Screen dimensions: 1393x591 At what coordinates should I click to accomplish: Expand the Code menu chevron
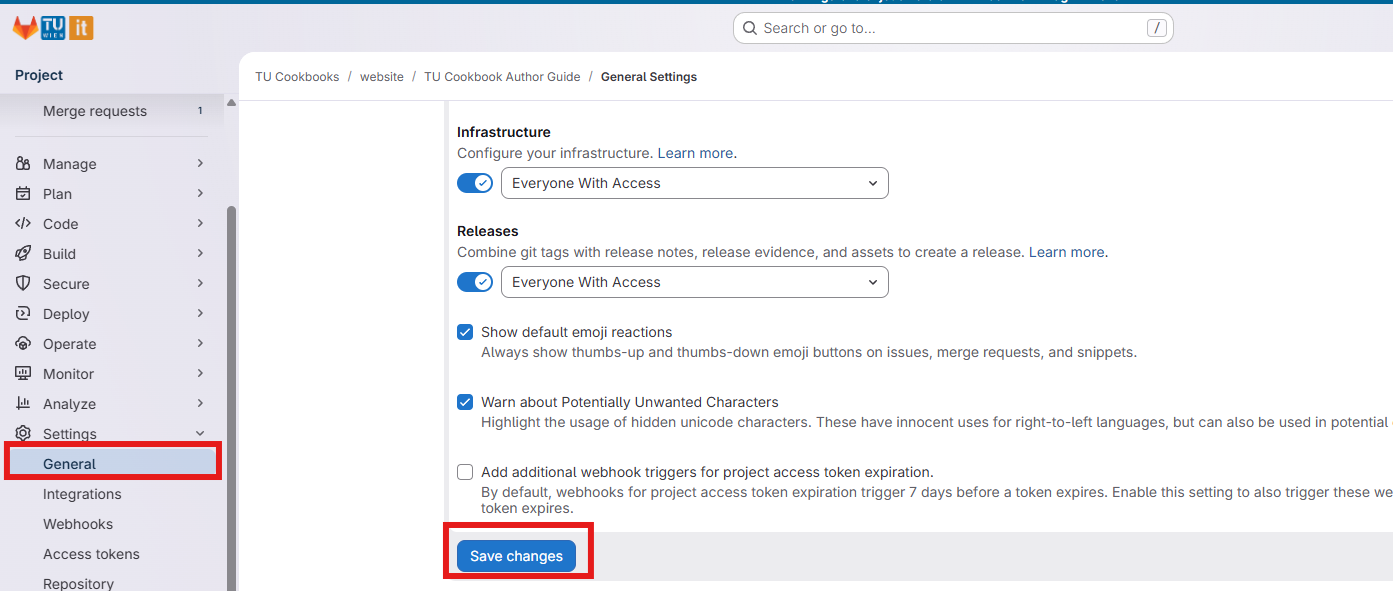pos(200,223)
